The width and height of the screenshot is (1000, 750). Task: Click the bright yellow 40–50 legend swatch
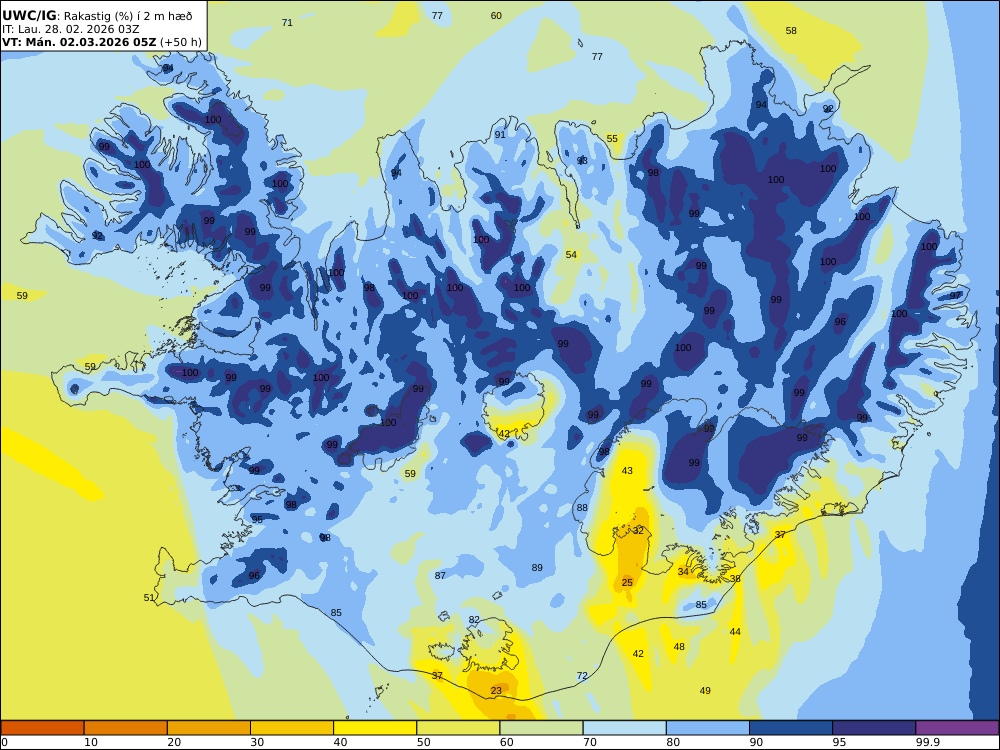click(375, 728)
